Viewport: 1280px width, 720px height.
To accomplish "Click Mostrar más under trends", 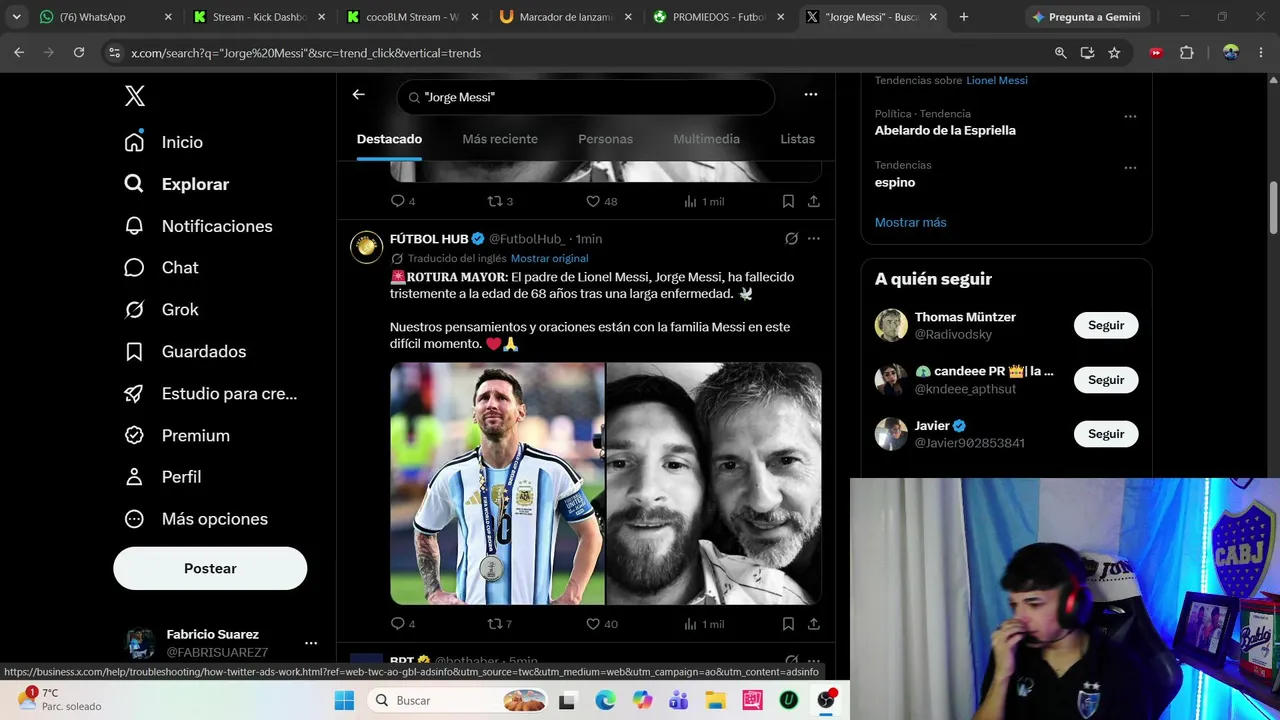I will [x=910, y=222].
